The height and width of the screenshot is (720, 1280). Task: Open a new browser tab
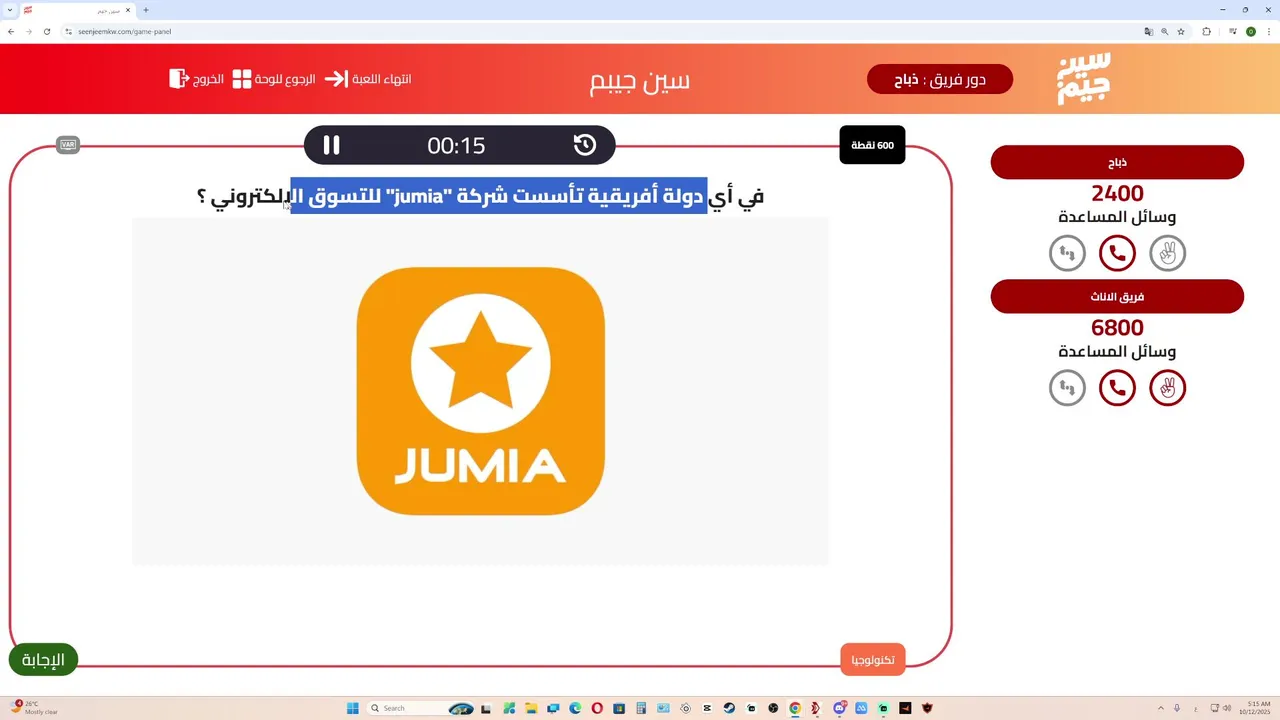[146, 10]
